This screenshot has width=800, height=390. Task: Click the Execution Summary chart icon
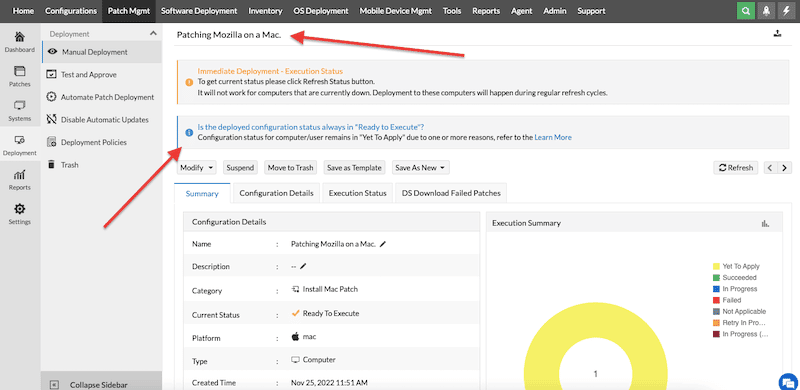[765, 223]
